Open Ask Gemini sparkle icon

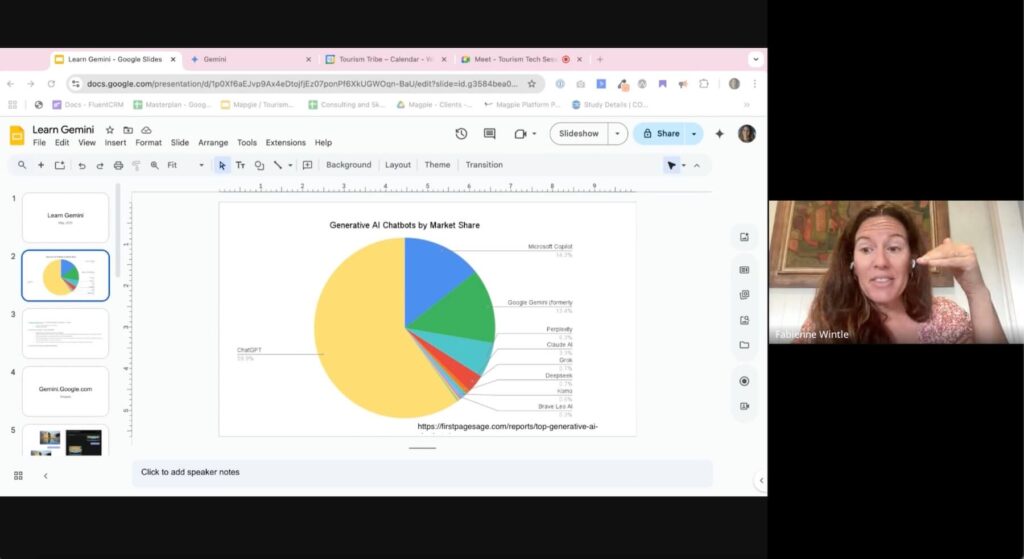(x=719, y=133)
